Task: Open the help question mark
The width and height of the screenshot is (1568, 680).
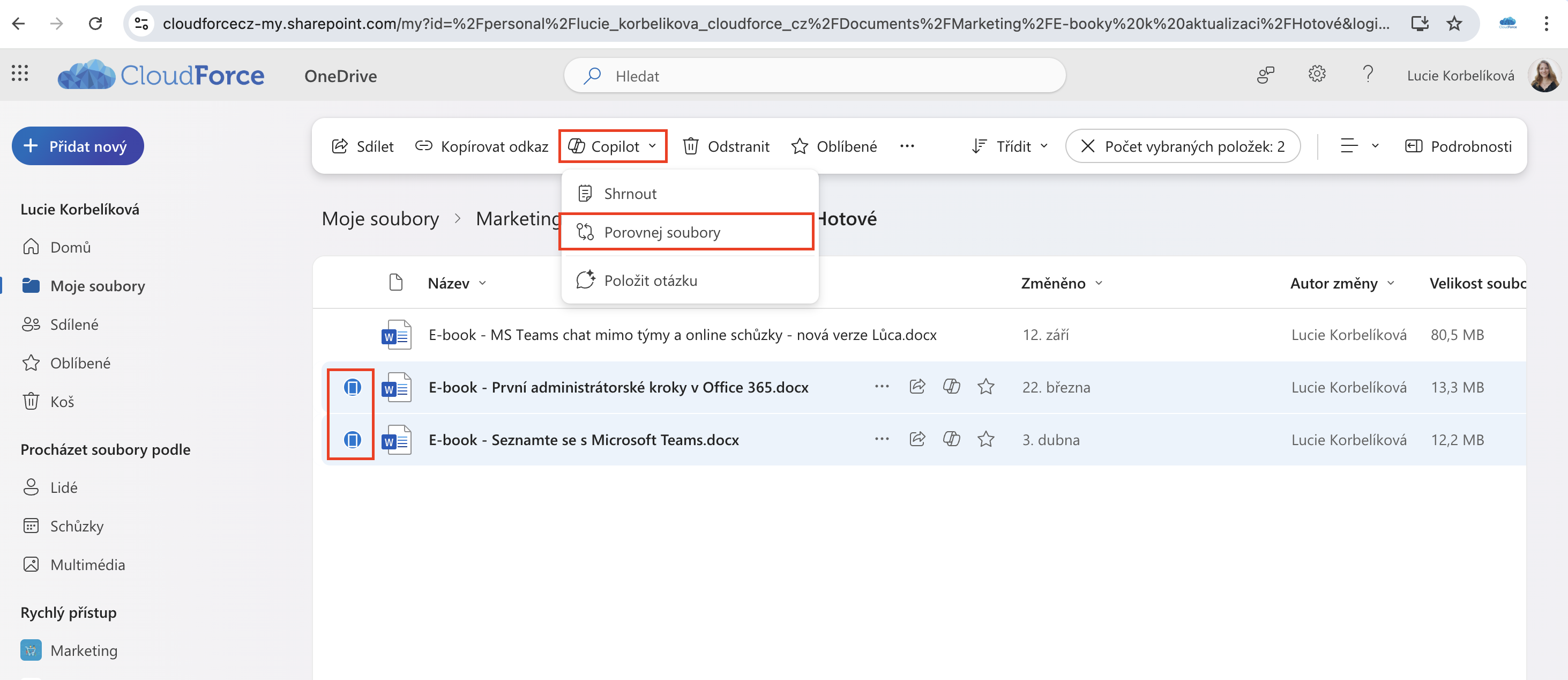Action: click(x=1368, y=75)
